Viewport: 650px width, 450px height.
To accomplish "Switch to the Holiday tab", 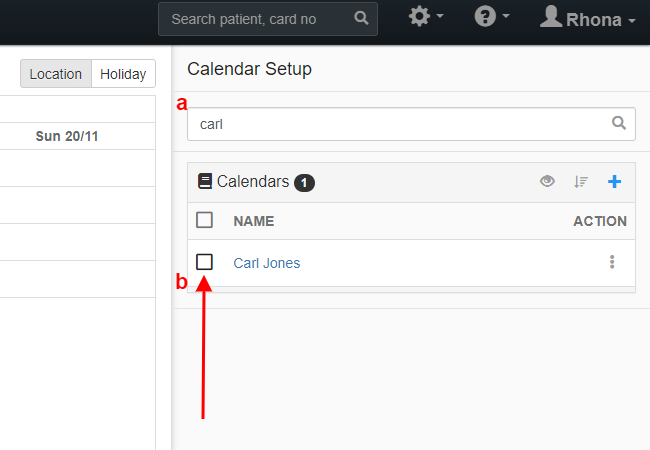I will [x=123, y=74].
